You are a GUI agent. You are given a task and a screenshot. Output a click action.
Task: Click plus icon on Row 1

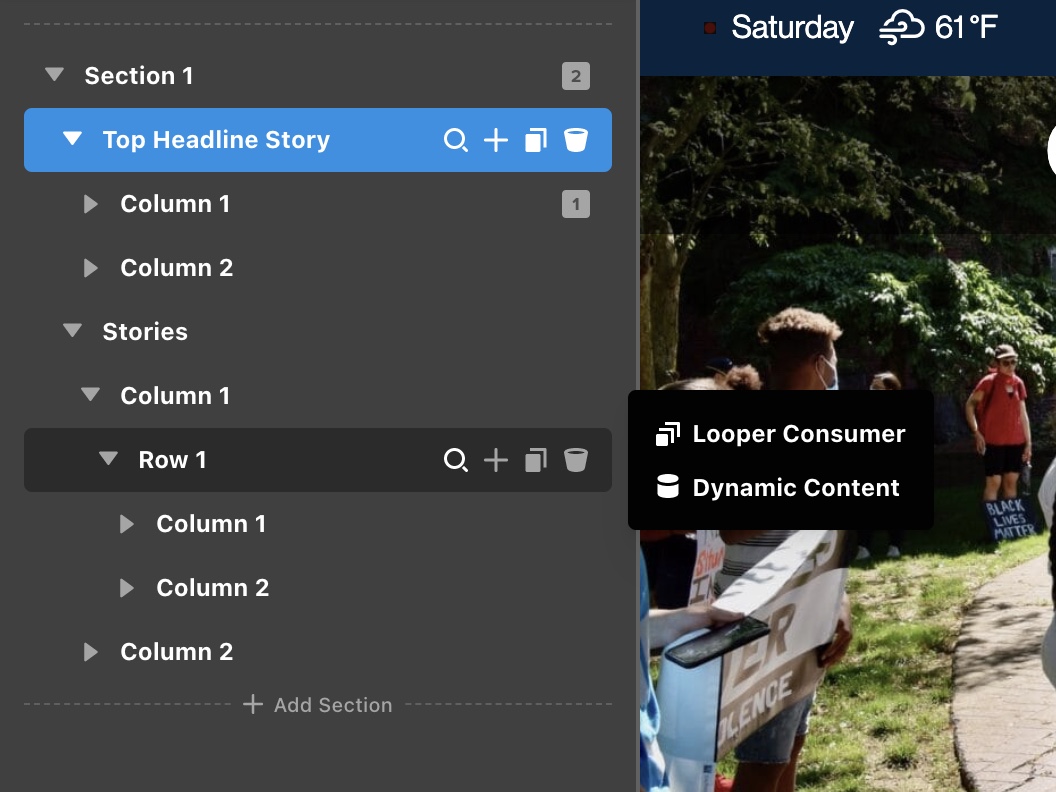496,460
